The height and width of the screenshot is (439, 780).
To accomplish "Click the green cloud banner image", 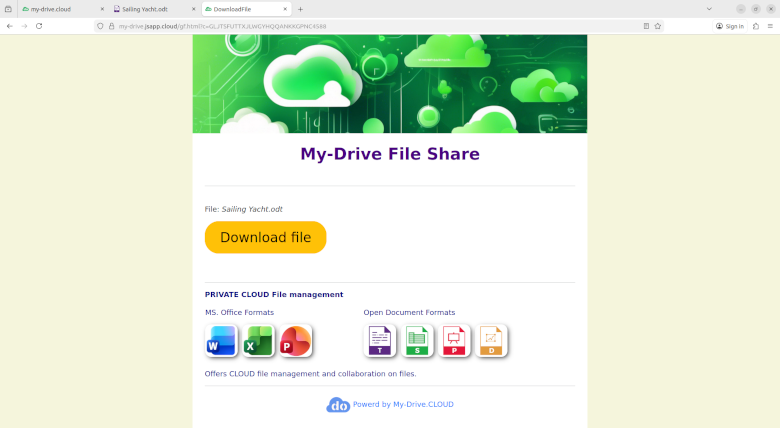I will pos(390,84).
